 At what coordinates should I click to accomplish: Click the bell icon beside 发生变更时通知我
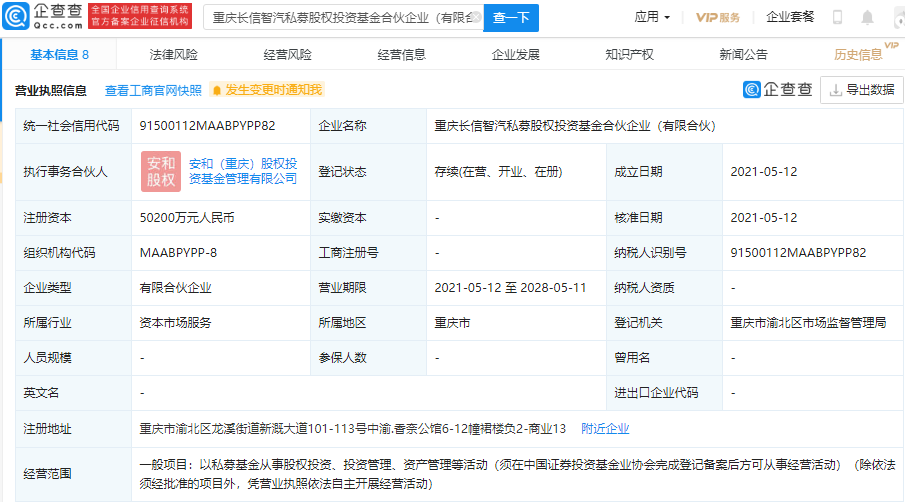tap(216, 91)
